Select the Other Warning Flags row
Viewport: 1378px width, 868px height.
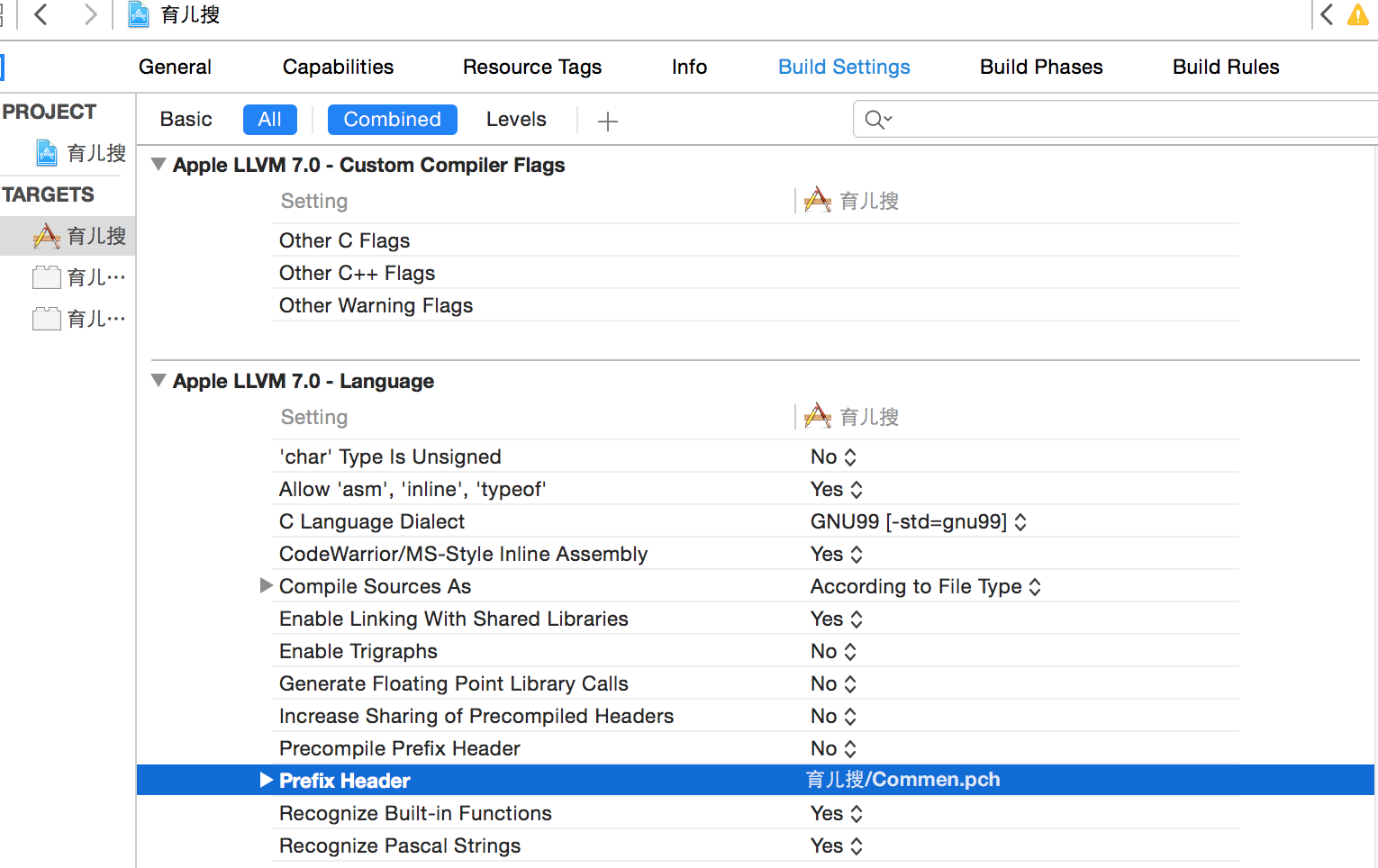click(756, 305)
